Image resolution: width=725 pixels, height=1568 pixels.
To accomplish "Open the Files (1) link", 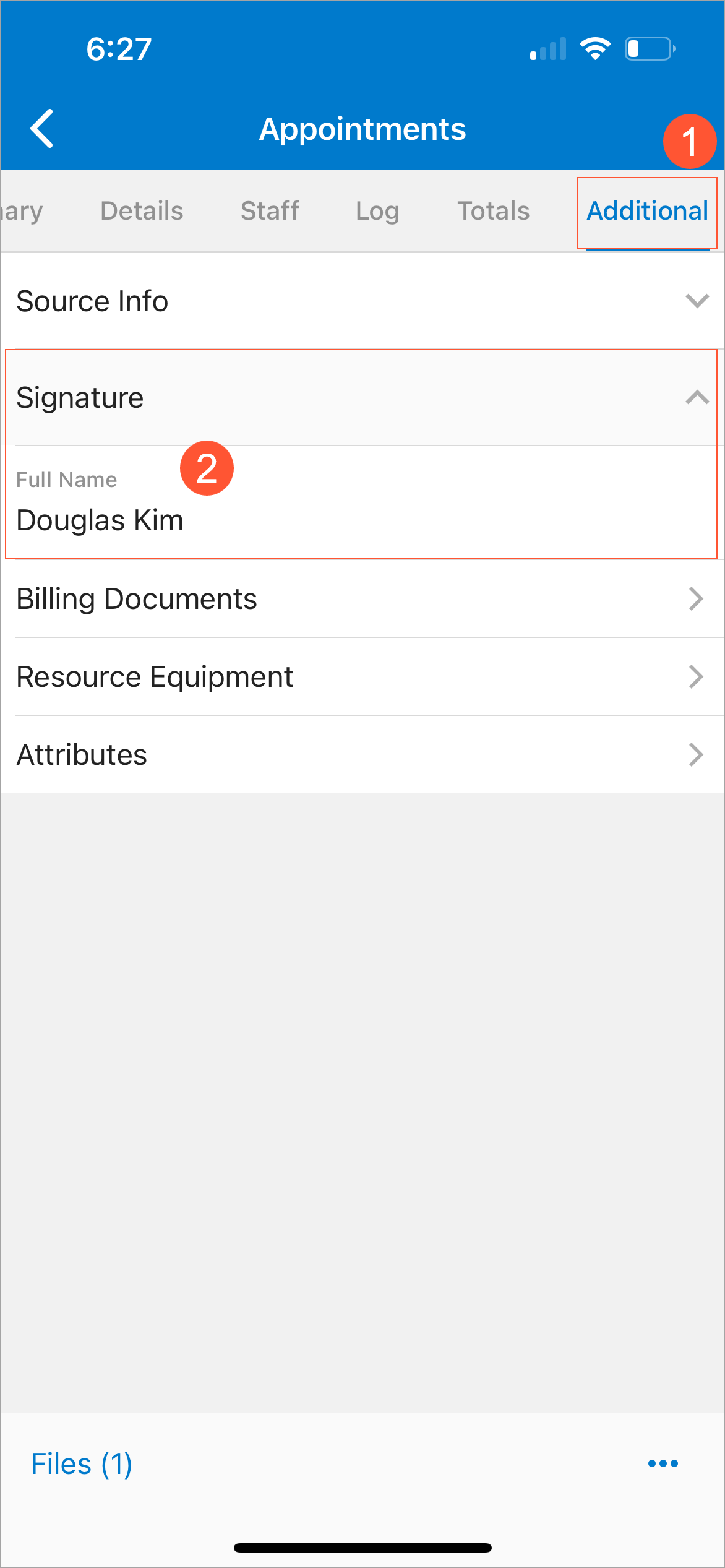I will click(x=82, y=1464).
